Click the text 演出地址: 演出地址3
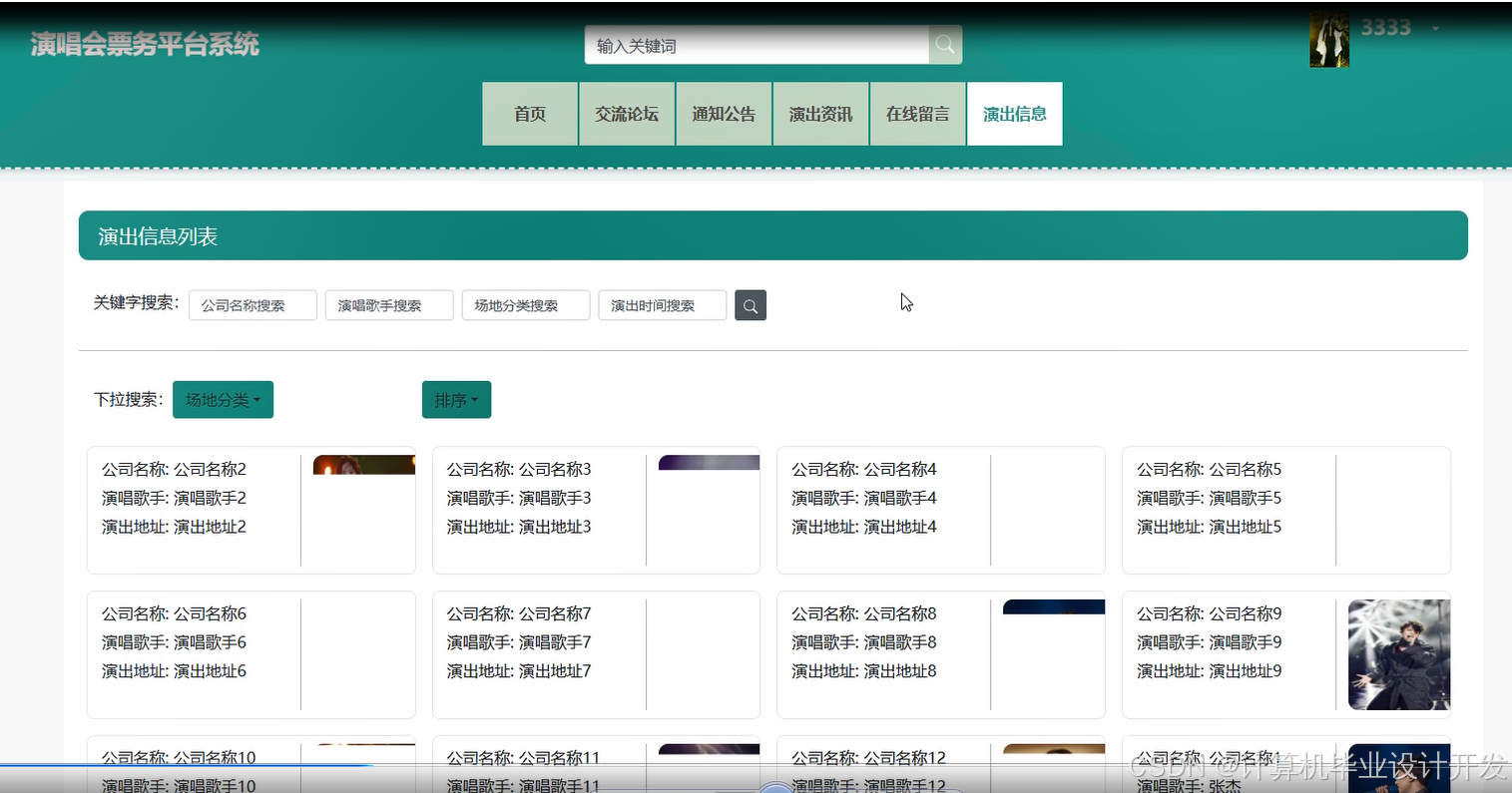 tap(519, 527)
